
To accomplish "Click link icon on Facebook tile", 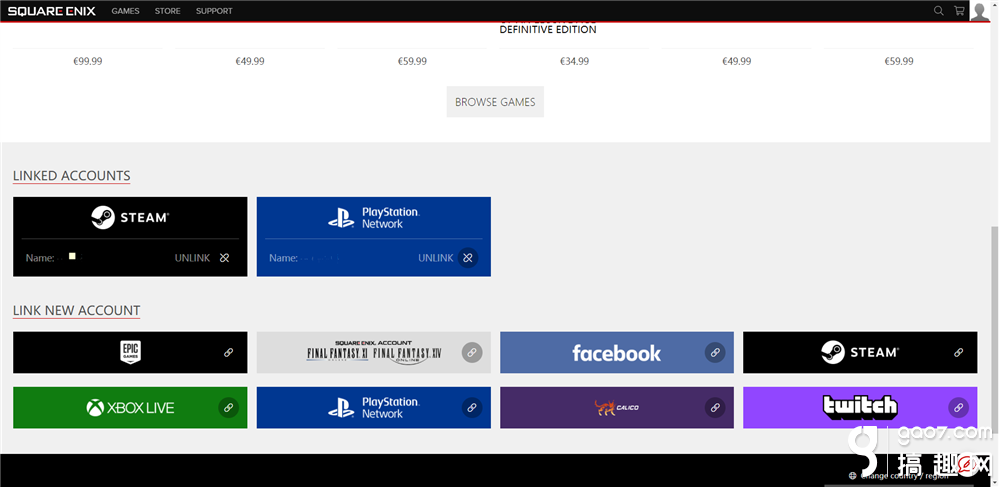I will click(715, 352).
